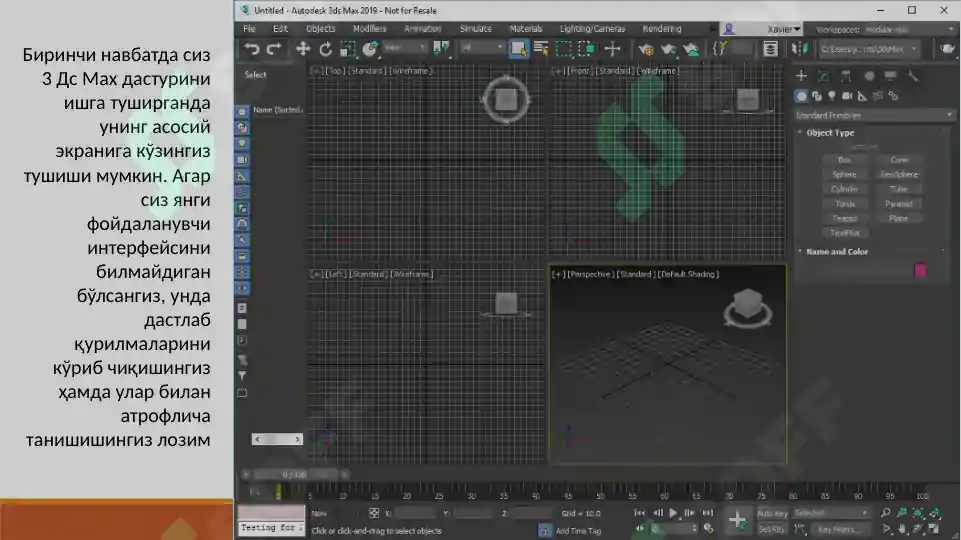This screenshot has height=540, width=961.
Task: Click the Mirror tool icon
Action: [799, 49]
